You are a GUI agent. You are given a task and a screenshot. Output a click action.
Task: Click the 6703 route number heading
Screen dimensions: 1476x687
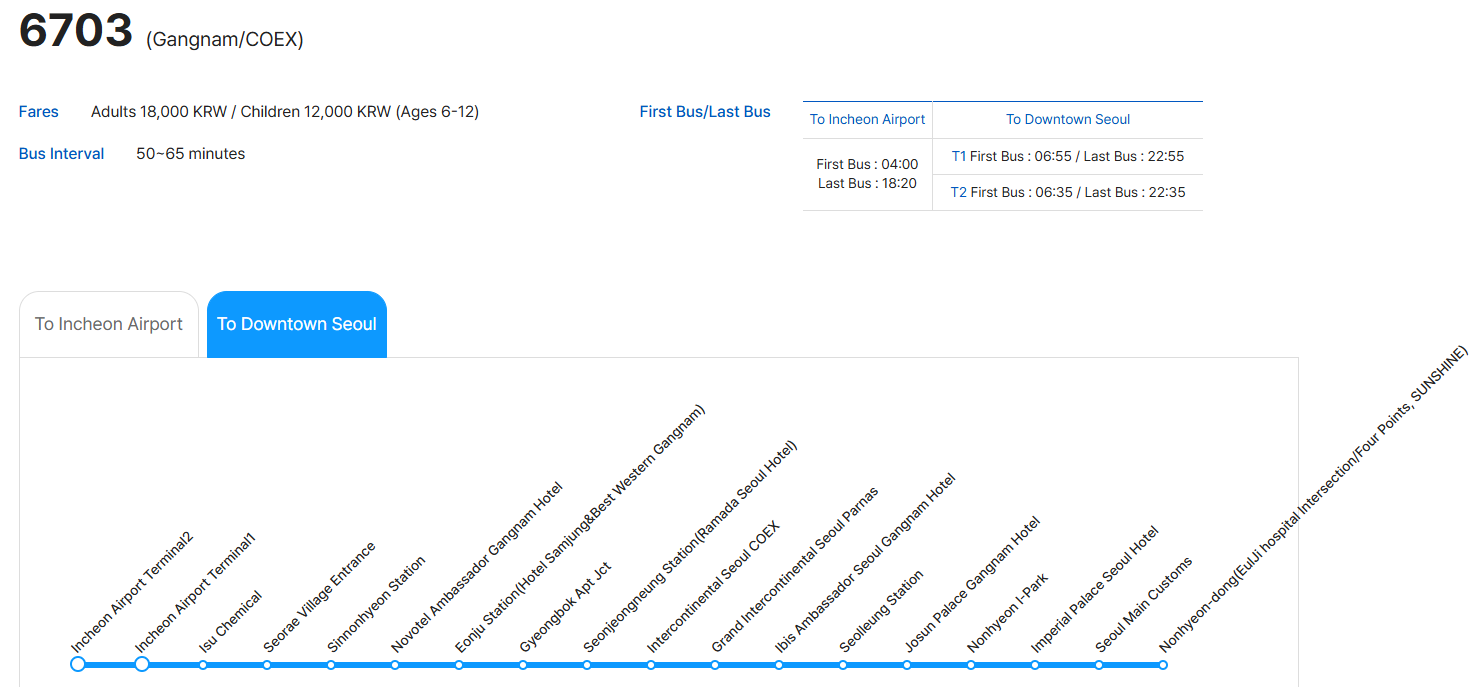coord(76,31)
